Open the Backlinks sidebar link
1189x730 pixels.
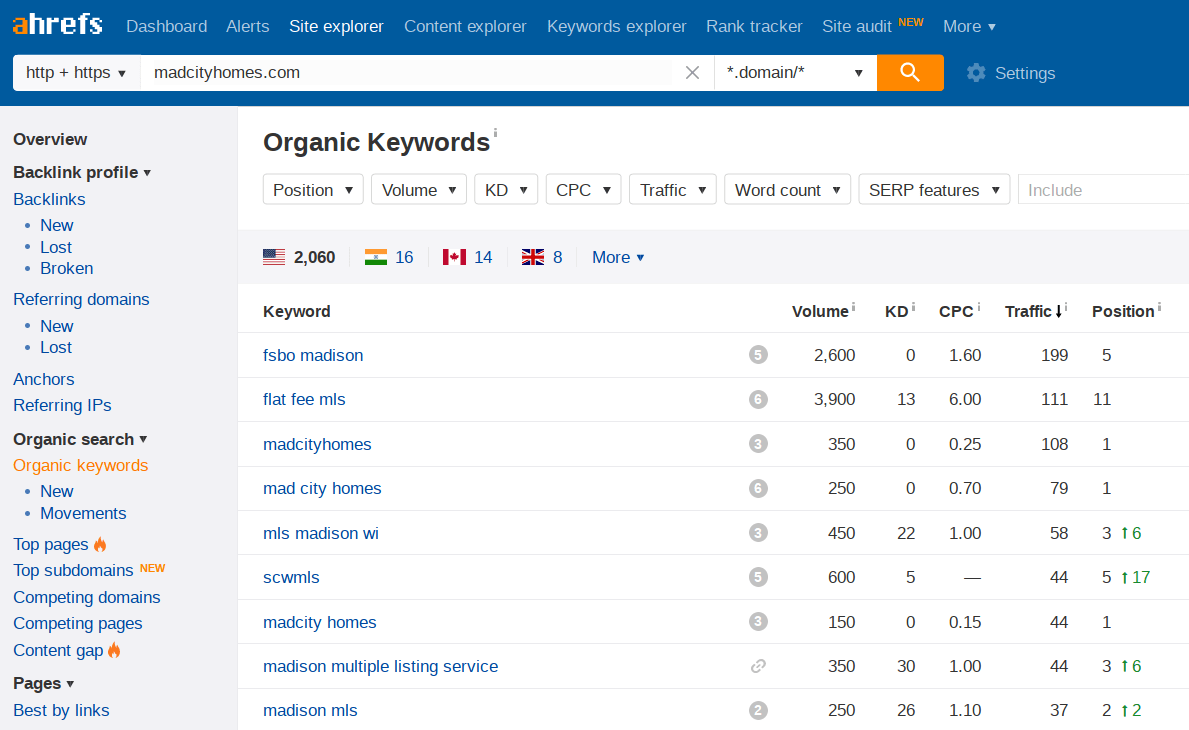click(49, 199)
